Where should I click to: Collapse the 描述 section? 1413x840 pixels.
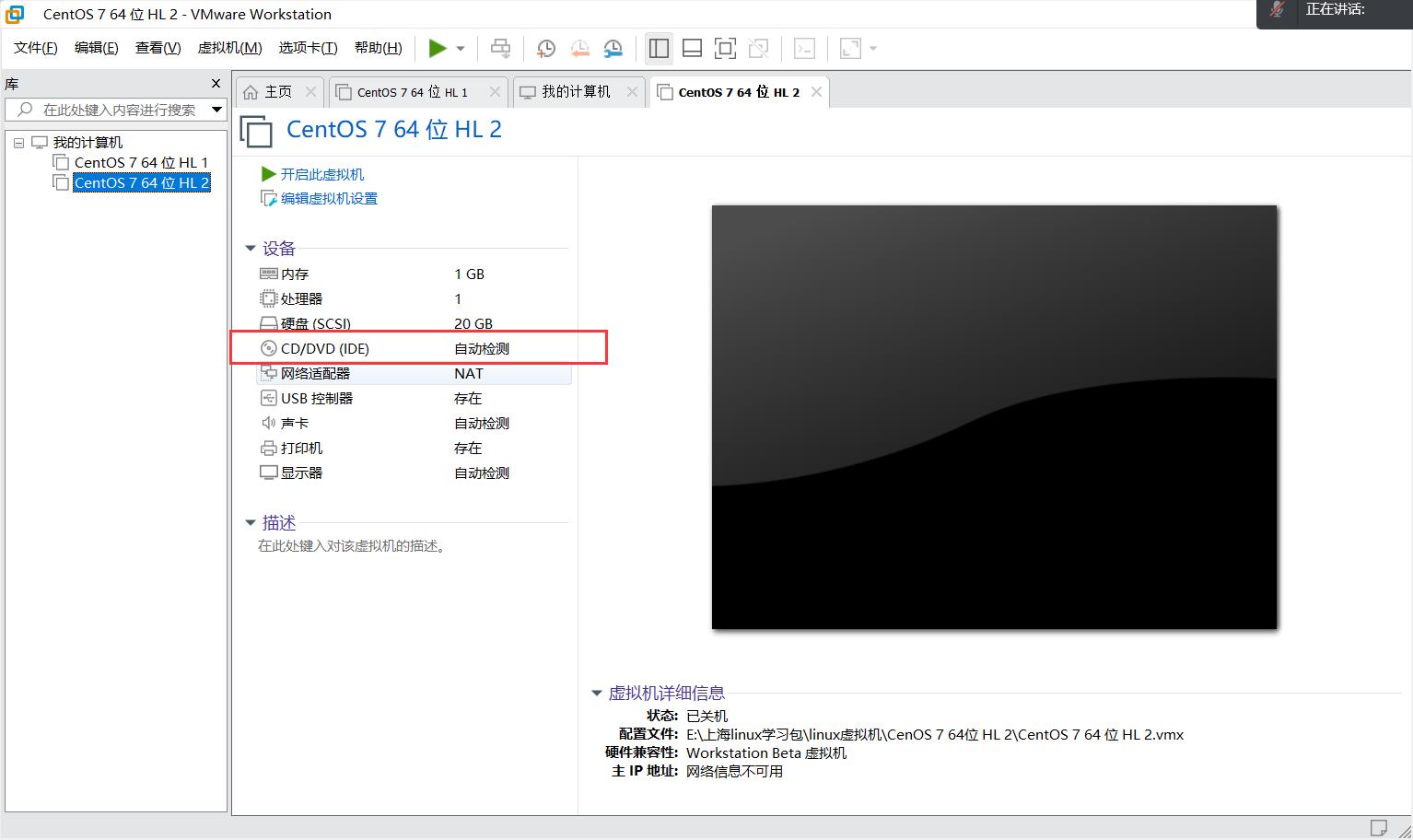coord(250,523)
